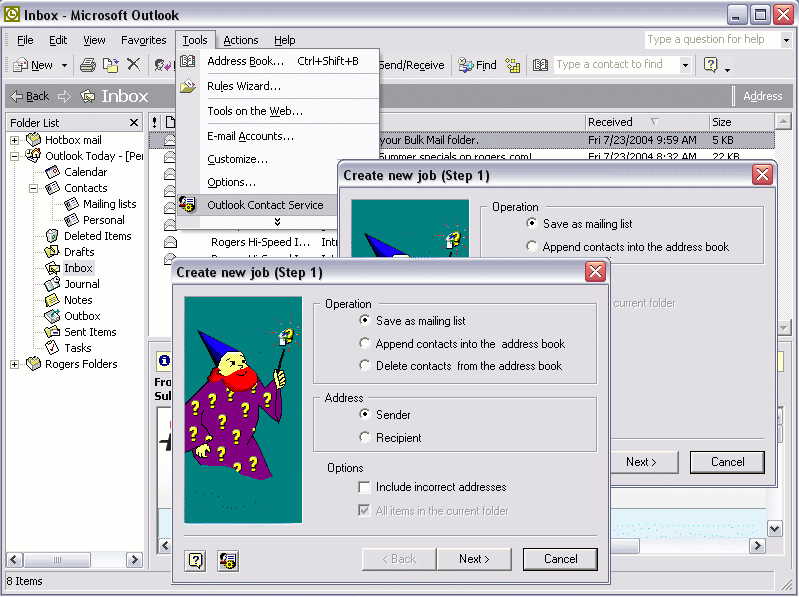
Task: Open Calendar folder in Folder List
Action: coord(85,172)
